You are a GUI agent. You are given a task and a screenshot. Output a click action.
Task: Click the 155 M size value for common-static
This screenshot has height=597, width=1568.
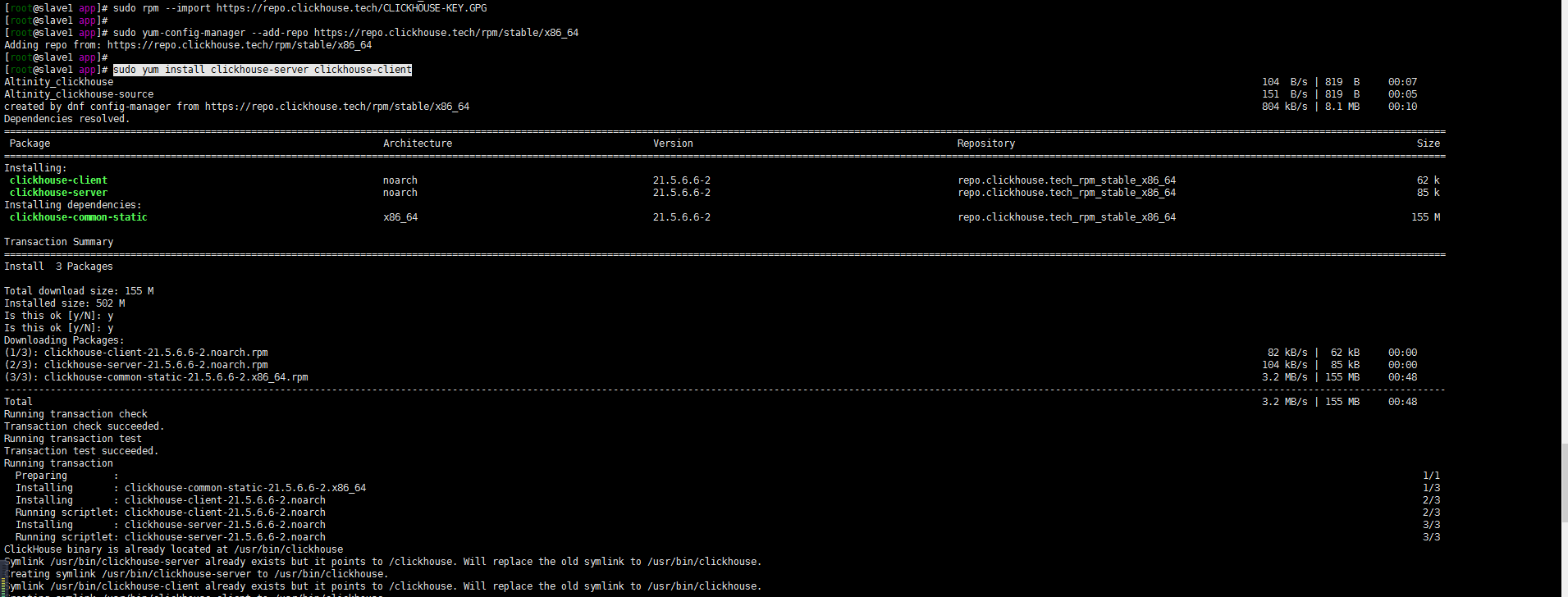point(1426,217)
